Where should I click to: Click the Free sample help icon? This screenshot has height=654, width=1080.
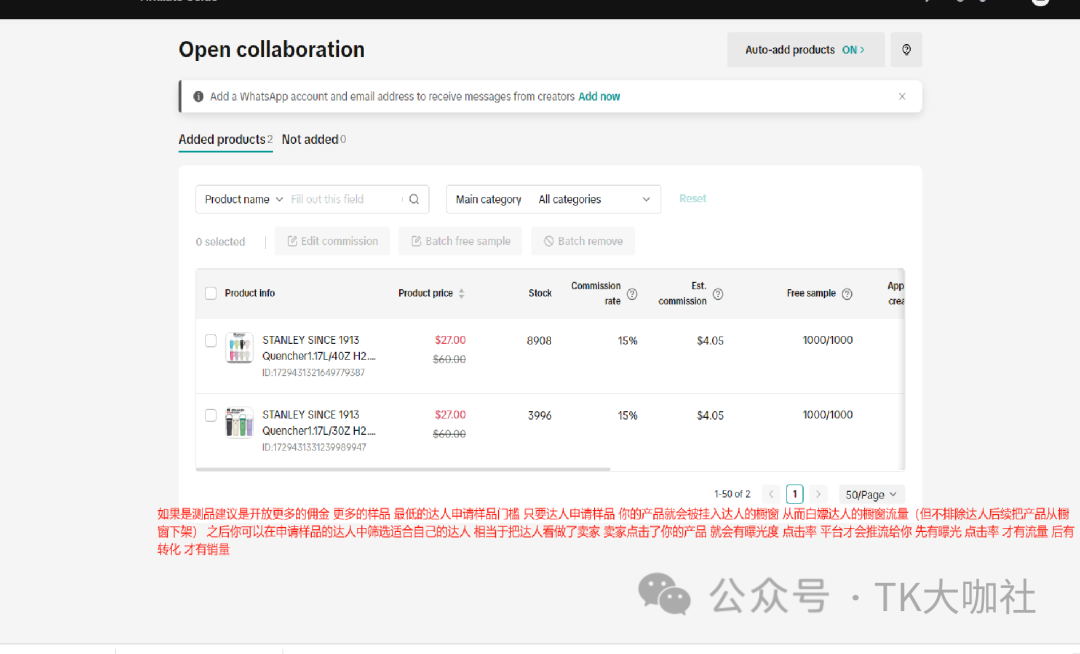pyautogui.click(x=847, y=294)
